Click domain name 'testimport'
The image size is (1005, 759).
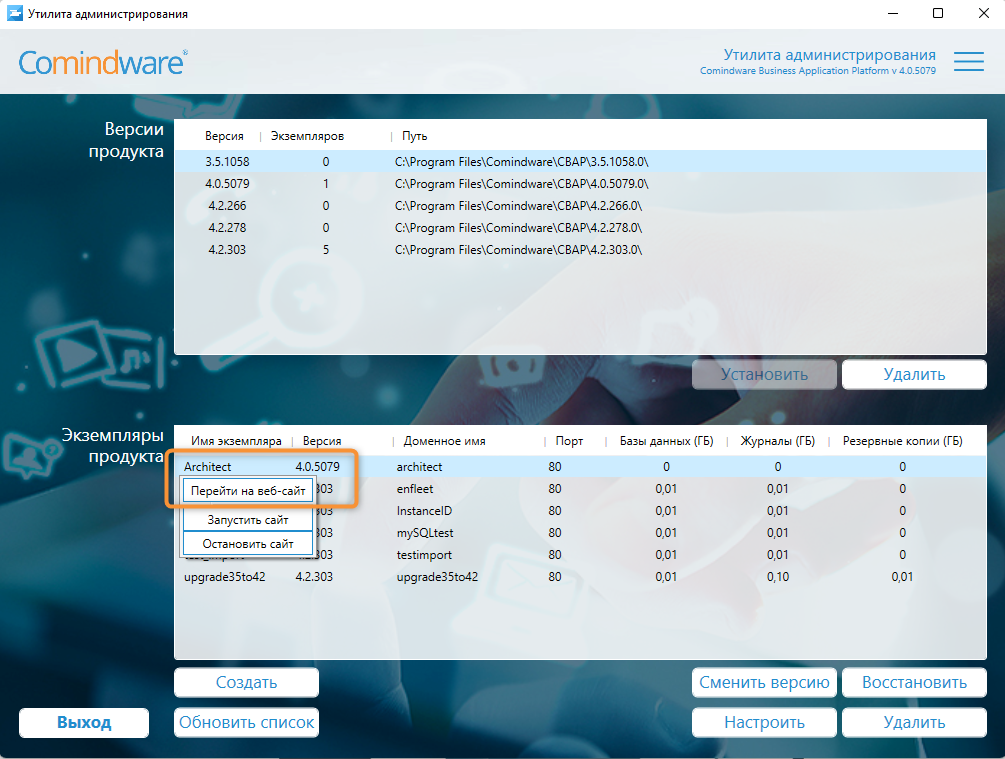424,555
